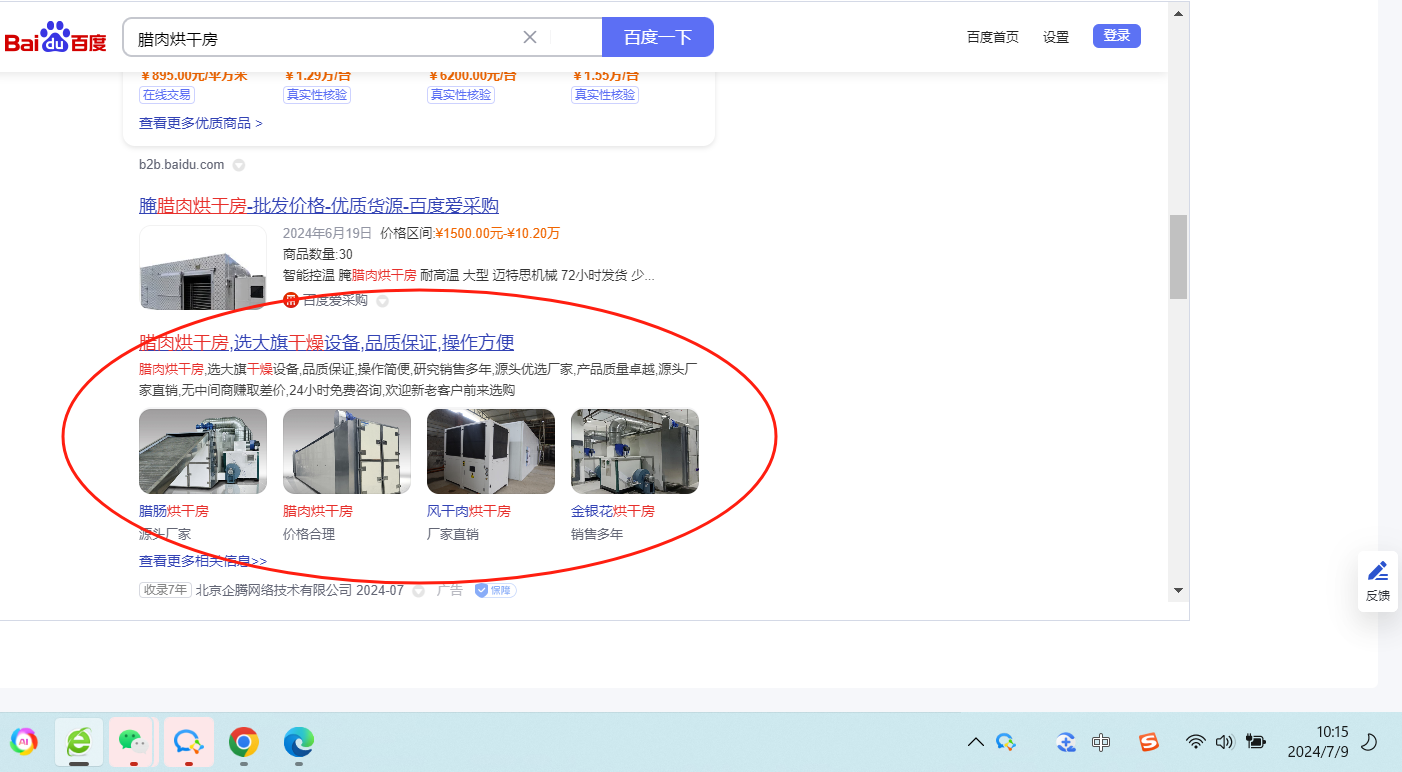The image size is (1402, 772).
Task: Click the red 百度爱采购 source icon
Action: 291,300
